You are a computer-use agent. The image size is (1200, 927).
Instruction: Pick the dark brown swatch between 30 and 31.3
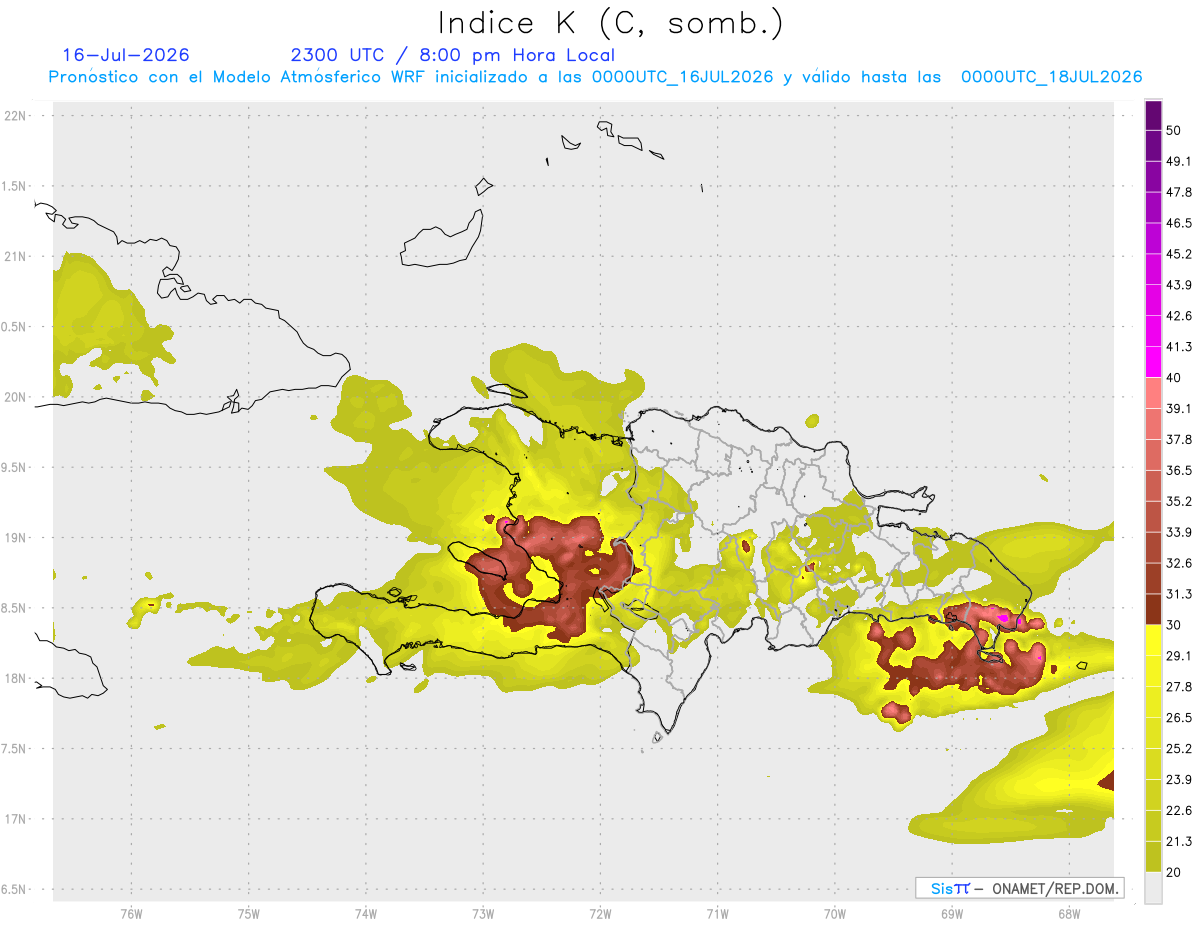pyautogui.click(x=1153, y=609)
